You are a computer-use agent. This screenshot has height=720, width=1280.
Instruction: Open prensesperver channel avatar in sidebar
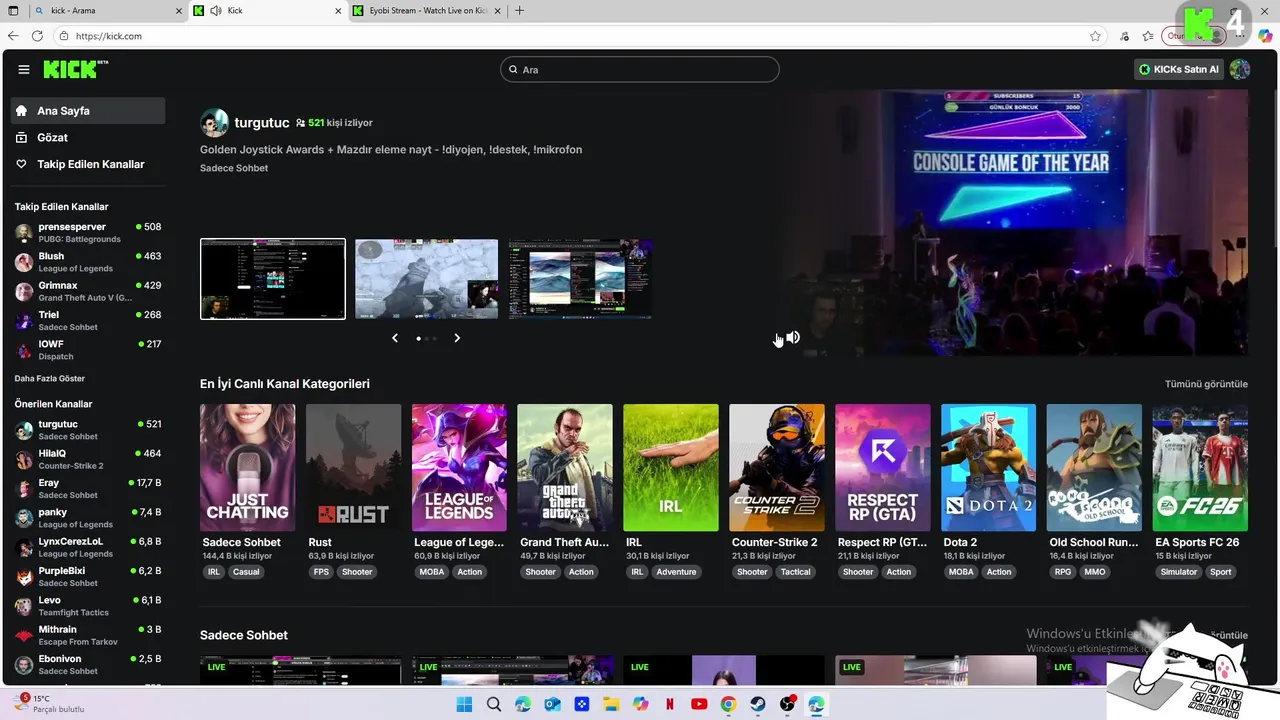click(24, 233)
